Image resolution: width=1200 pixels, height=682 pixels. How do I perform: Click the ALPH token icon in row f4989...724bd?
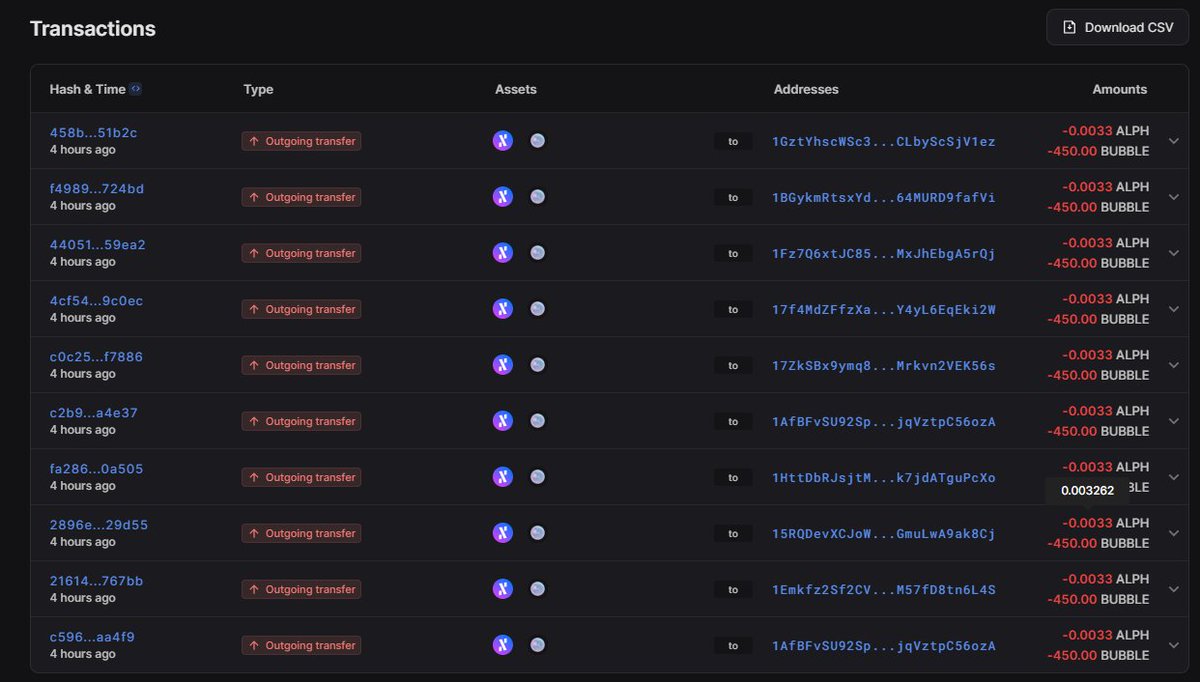503,197
